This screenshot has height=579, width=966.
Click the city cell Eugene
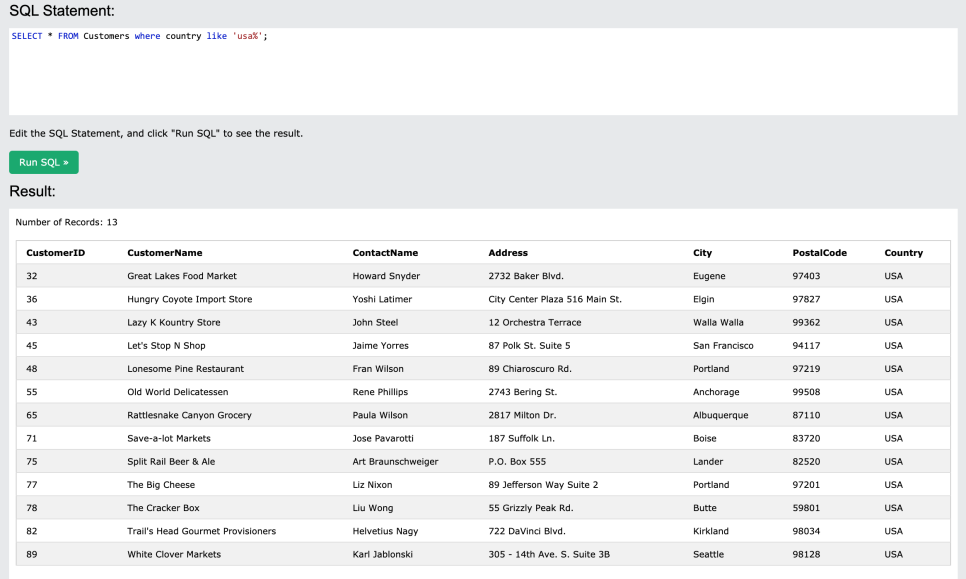pos(709,276)
